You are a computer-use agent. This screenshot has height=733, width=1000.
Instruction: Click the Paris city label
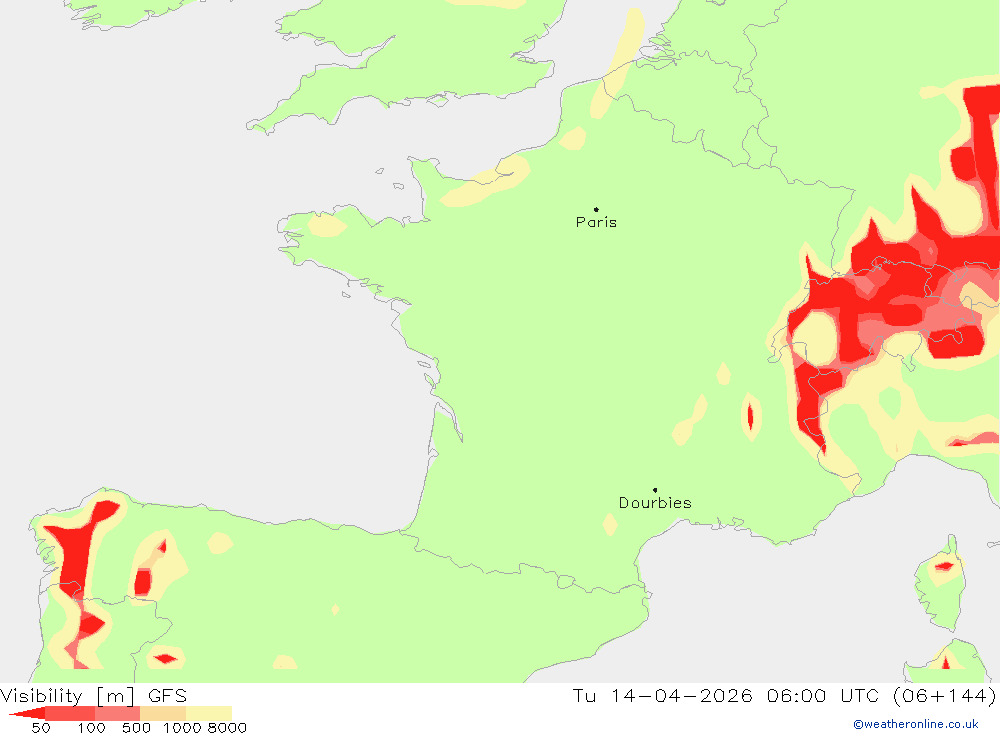596,222
